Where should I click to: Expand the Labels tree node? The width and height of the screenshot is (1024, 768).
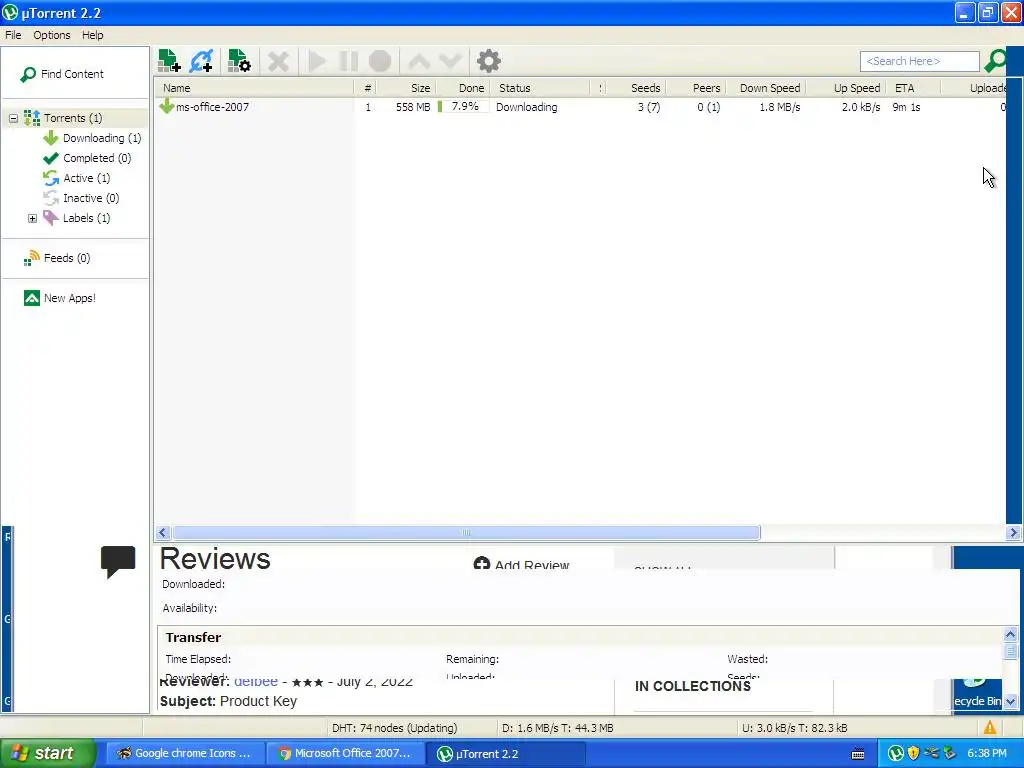32,218
